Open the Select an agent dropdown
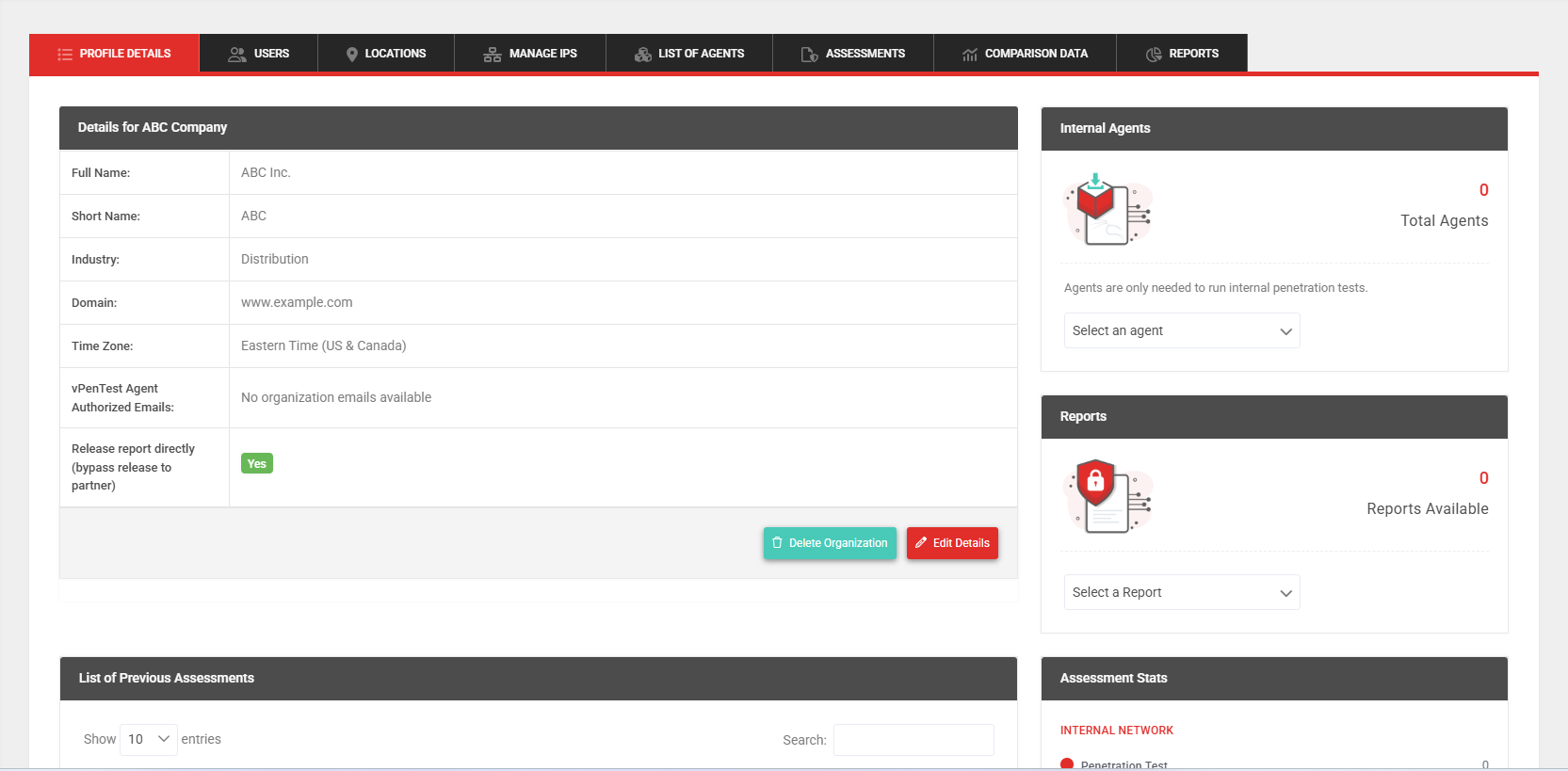Viewport: 1568px width, 771px height. pyautogui.click(x=1181, y=330)
